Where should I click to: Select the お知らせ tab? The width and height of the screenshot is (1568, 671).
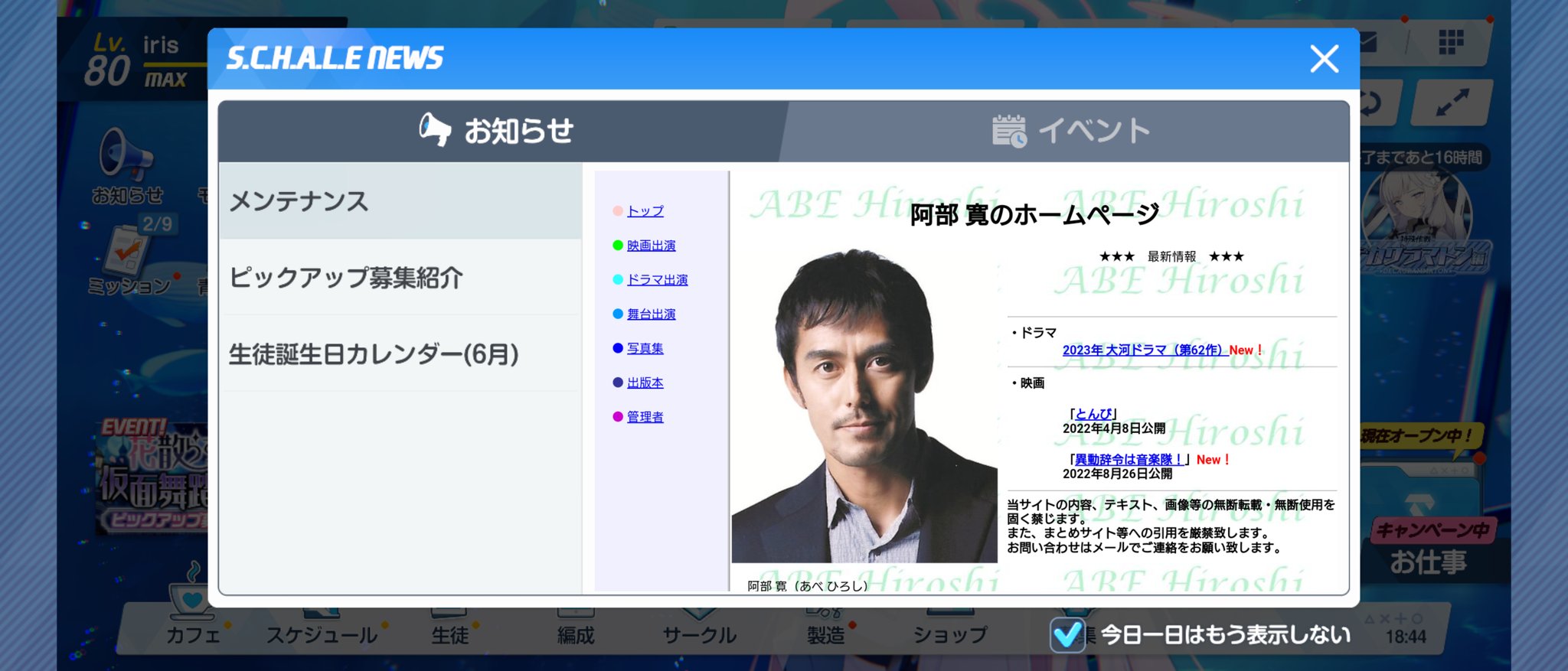point(498,131)
